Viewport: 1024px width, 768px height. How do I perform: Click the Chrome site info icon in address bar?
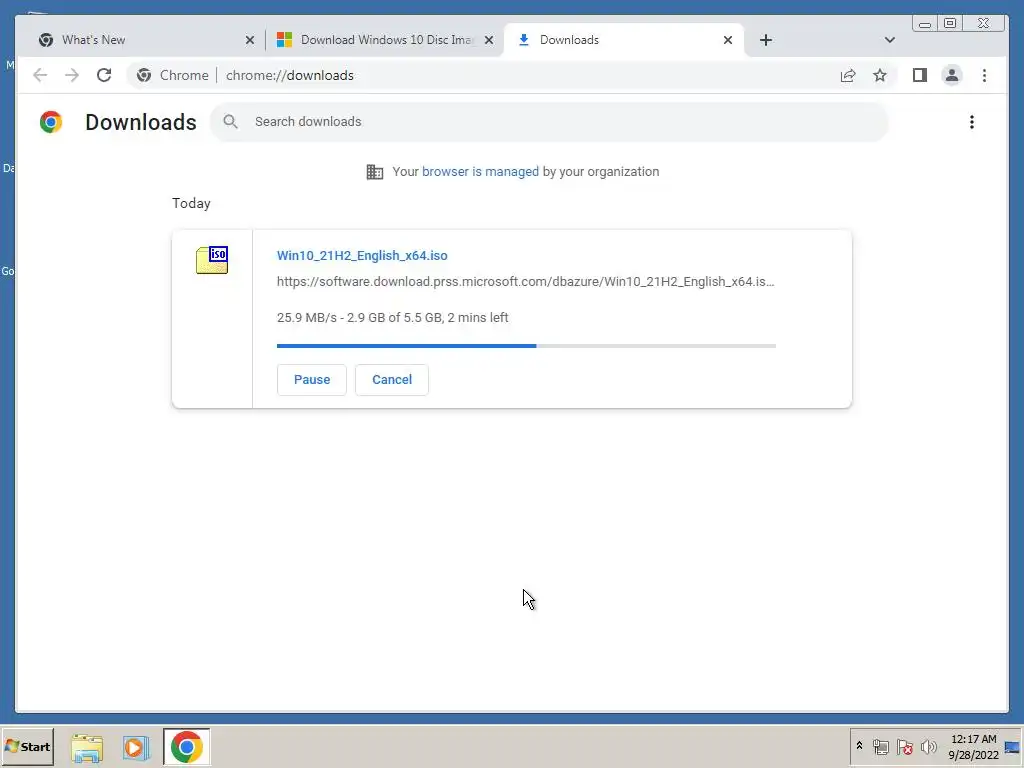click(x=144, y=75)
